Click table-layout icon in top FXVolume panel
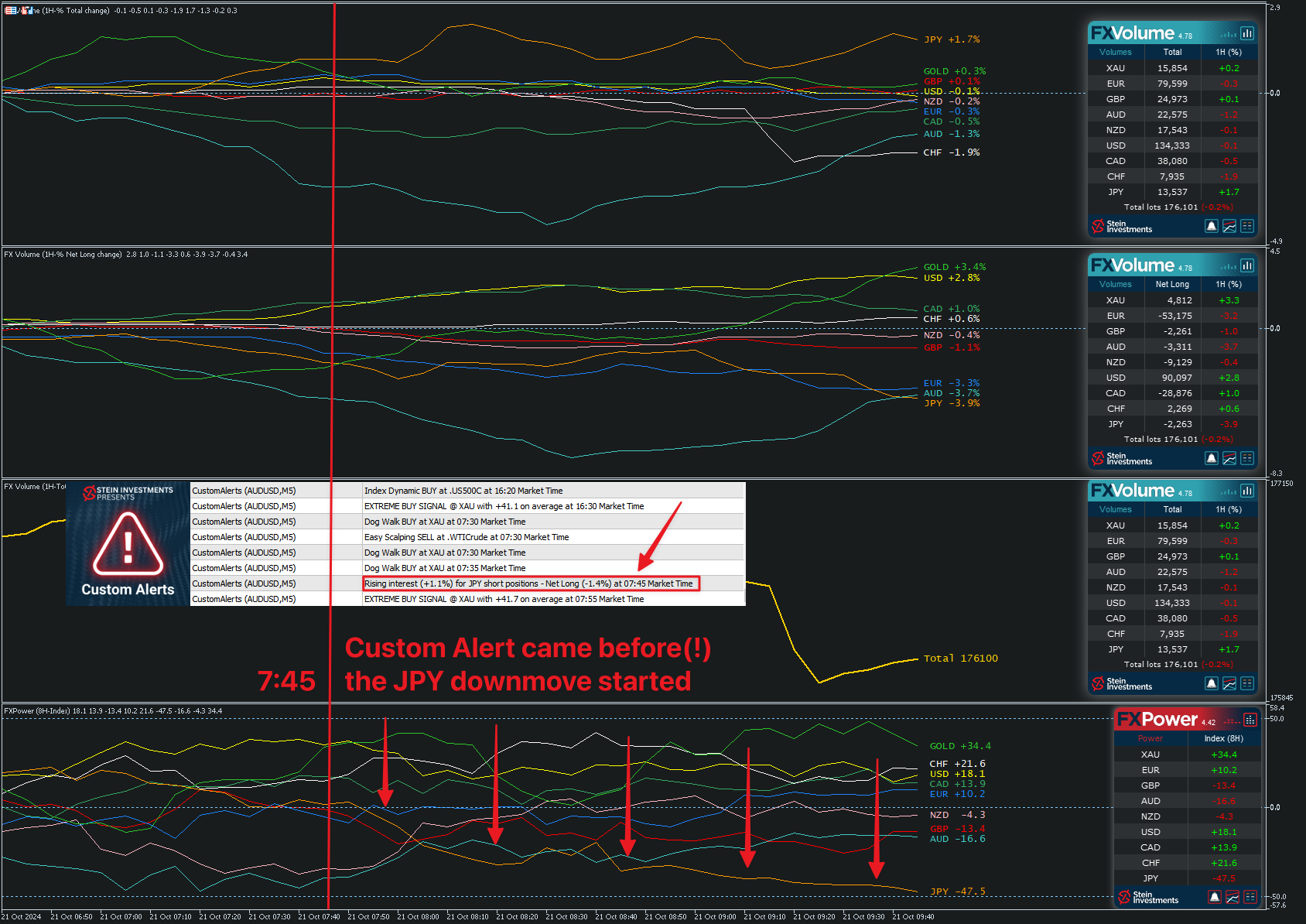1306x924 pixels. pyautogui.click(x=1247, y=226)
